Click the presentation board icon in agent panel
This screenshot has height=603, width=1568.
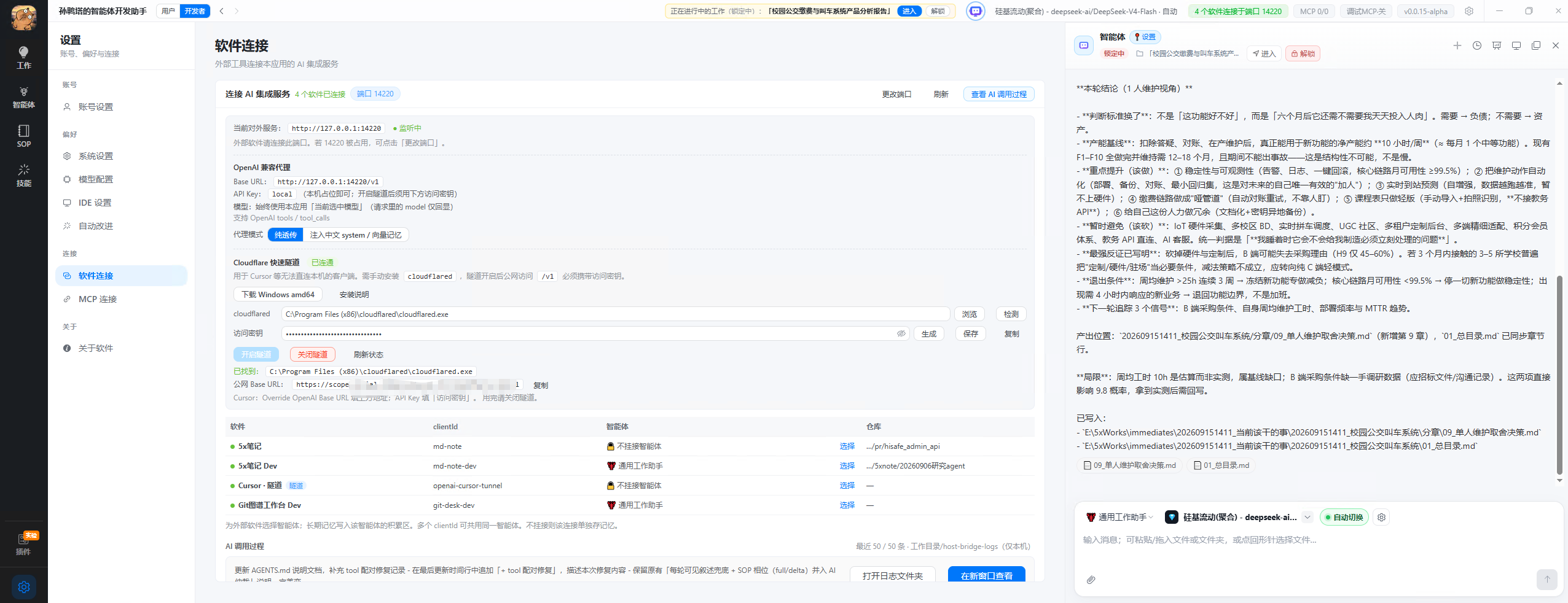1496,45
